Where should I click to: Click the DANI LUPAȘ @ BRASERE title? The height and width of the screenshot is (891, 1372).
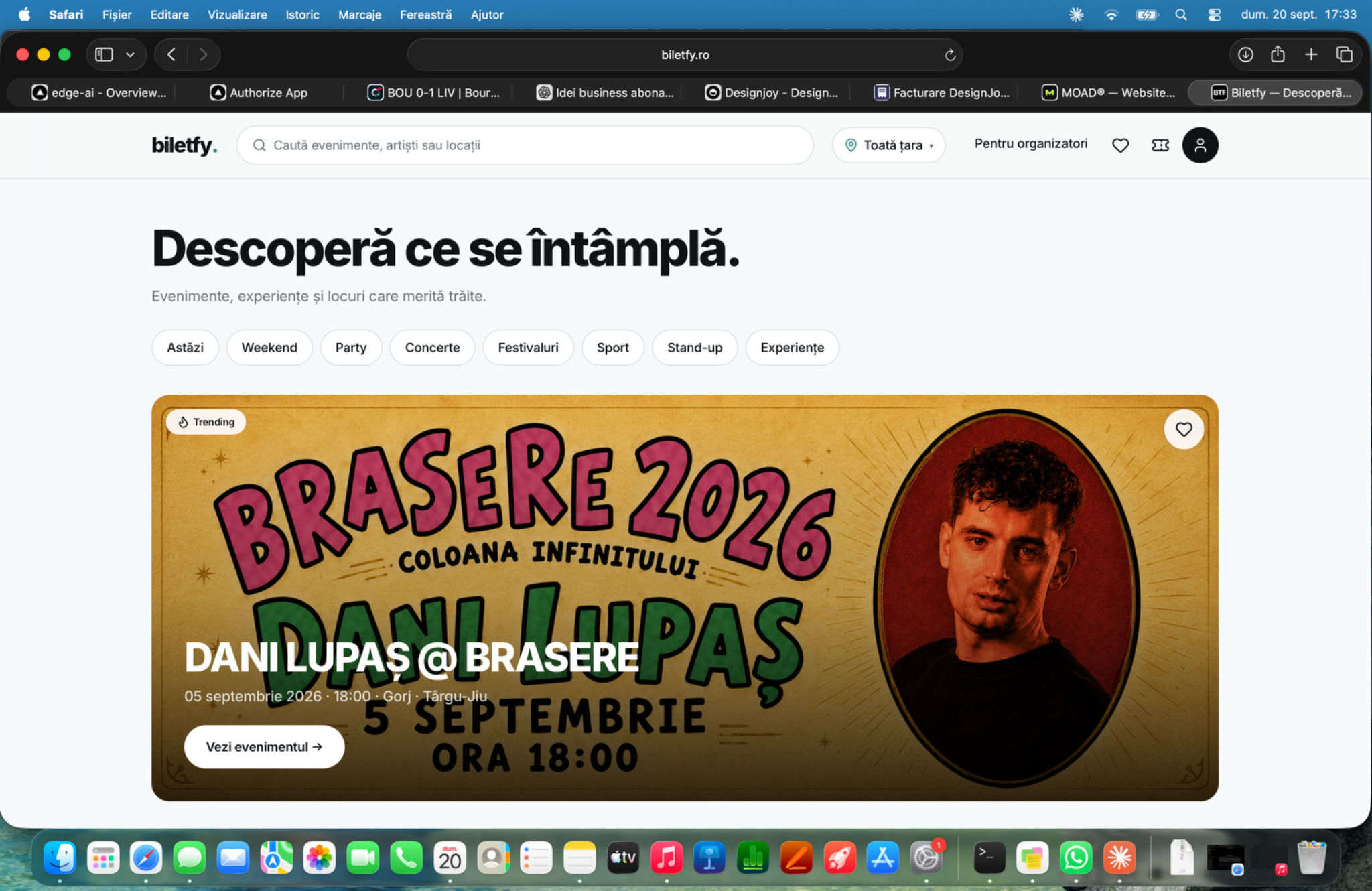pyautogui.click(x=411, y=657)
